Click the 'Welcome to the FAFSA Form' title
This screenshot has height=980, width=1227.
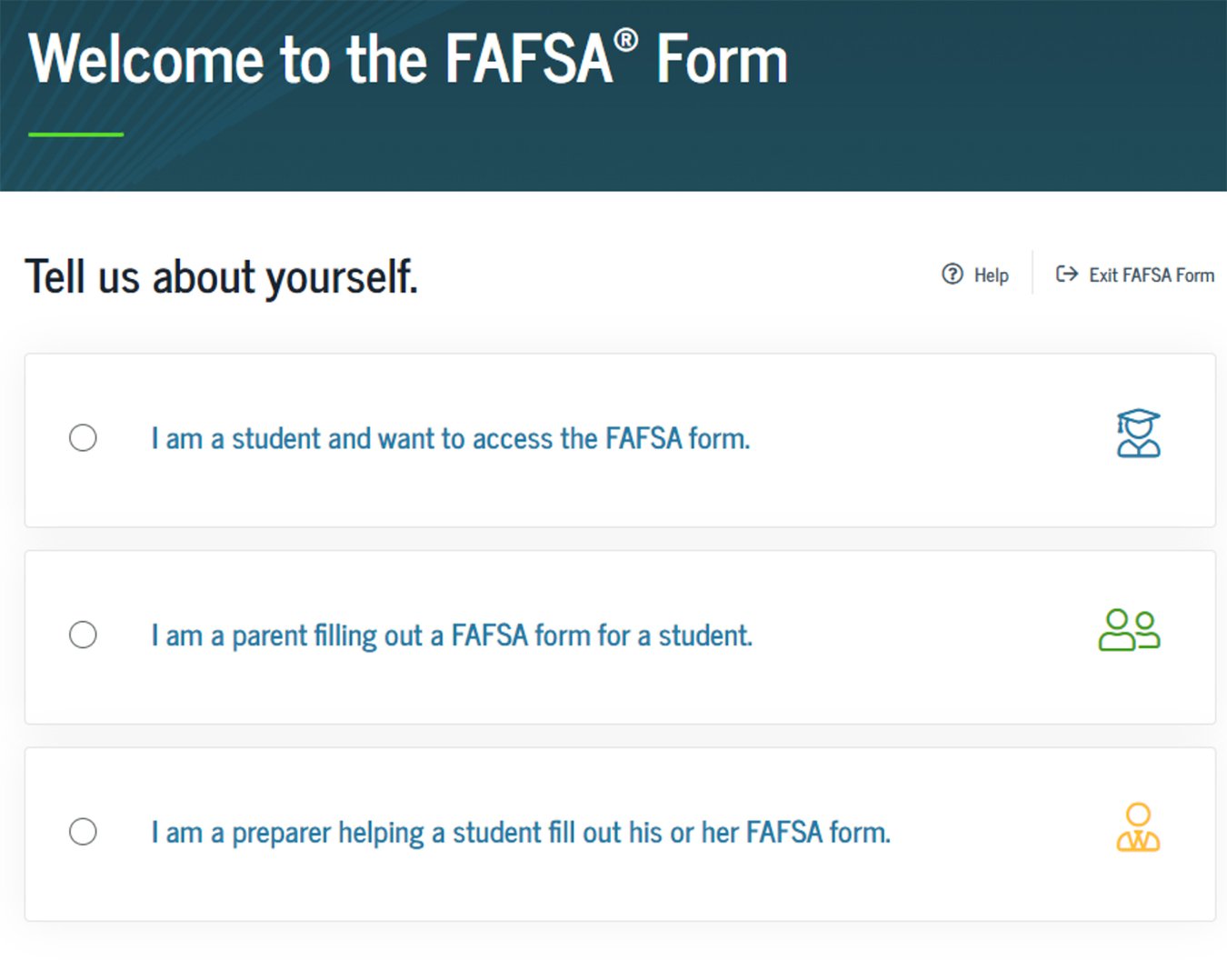(x=408, y=59)
